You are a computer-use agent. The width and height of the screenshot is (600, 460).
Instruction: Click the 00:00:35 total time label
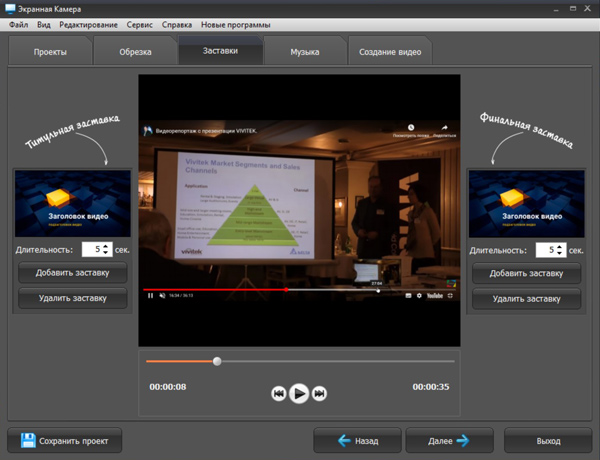pos(431,387)
